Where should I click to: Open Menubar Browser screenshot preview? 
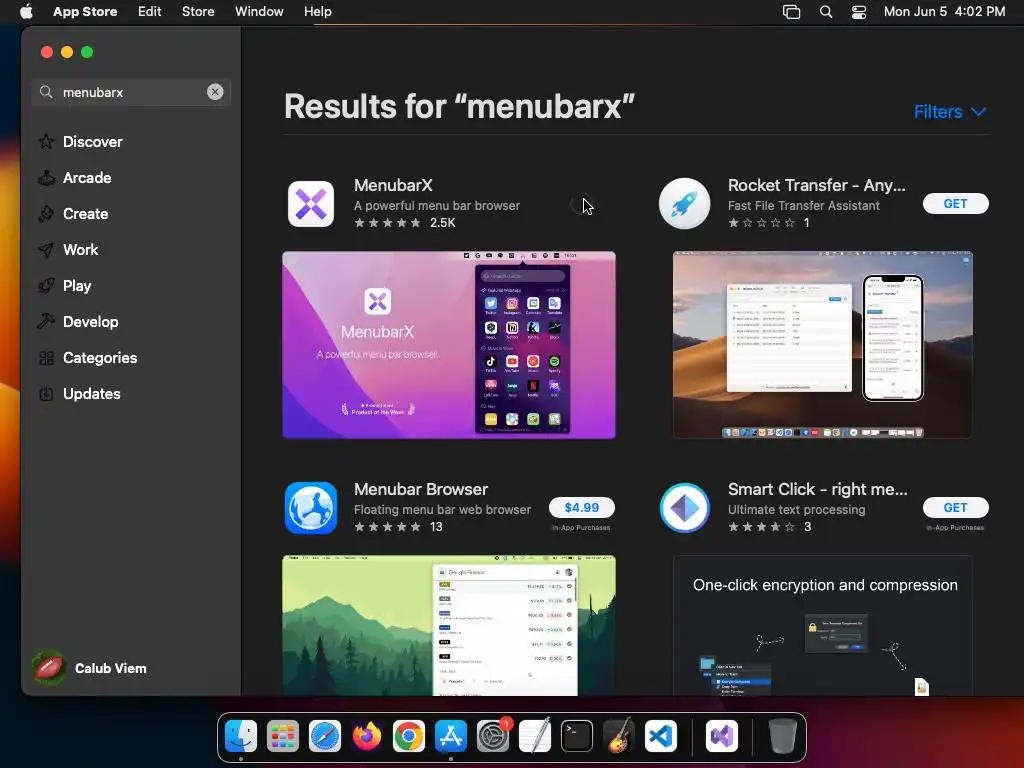[x=449, y=626]
